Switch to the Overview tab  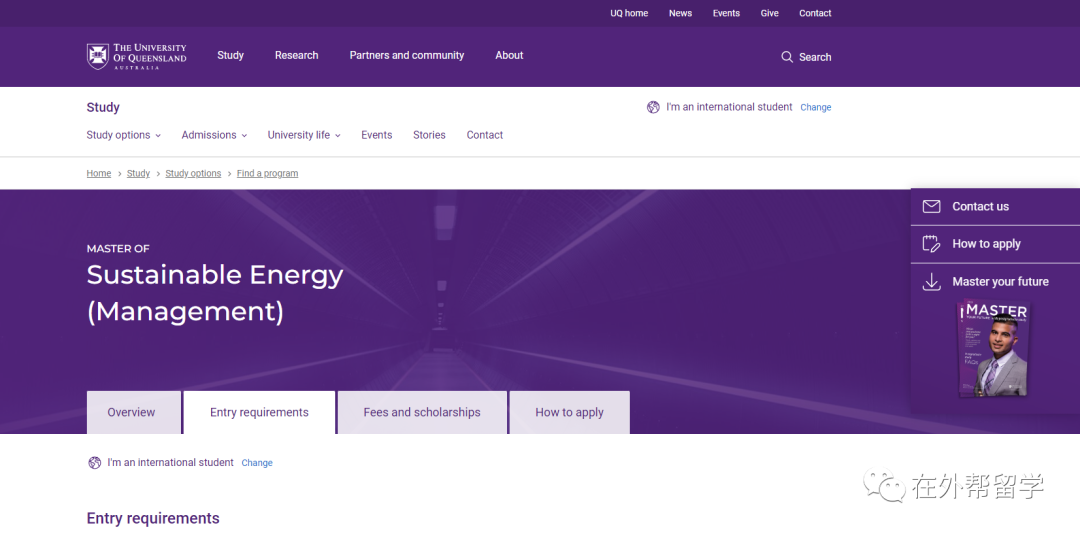(x=134, y=413)
